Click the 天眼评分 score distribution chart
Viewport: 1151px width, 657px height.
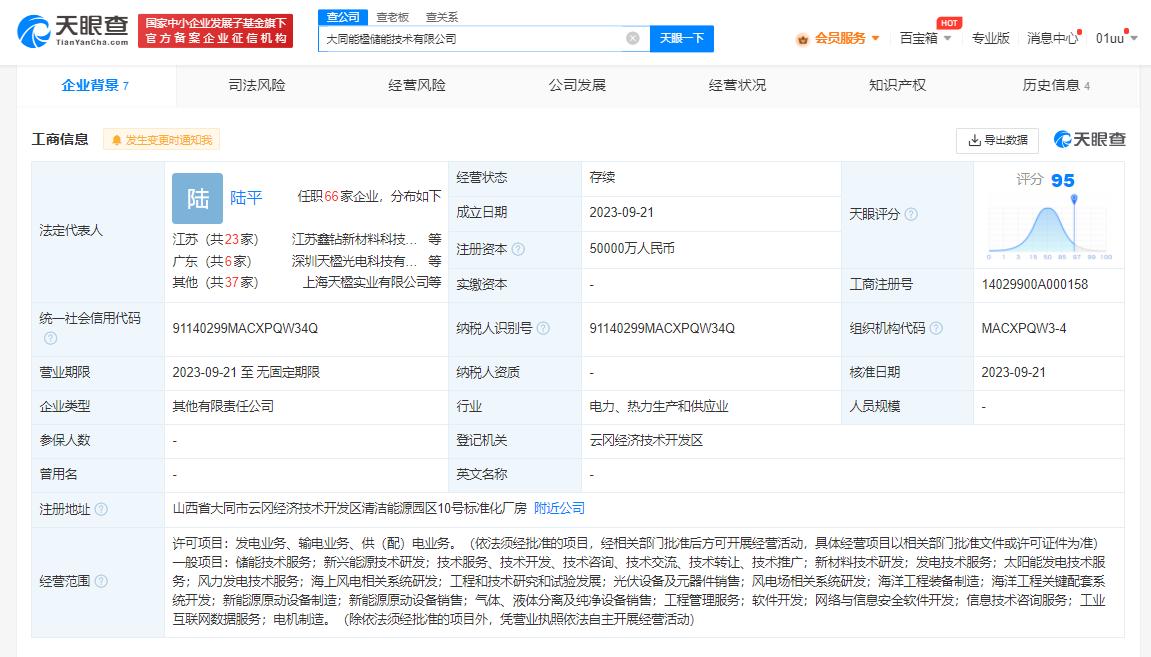1048,228
